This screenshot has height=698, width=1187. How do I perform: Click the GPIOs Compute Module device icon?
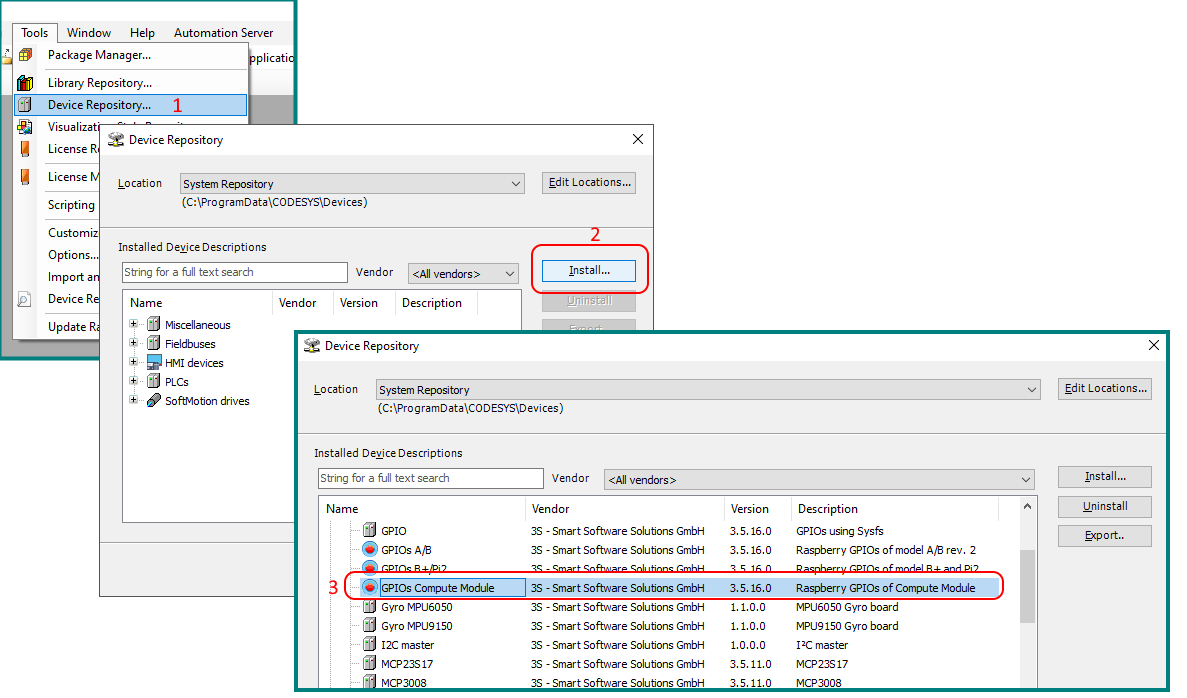tap(369, 588)
